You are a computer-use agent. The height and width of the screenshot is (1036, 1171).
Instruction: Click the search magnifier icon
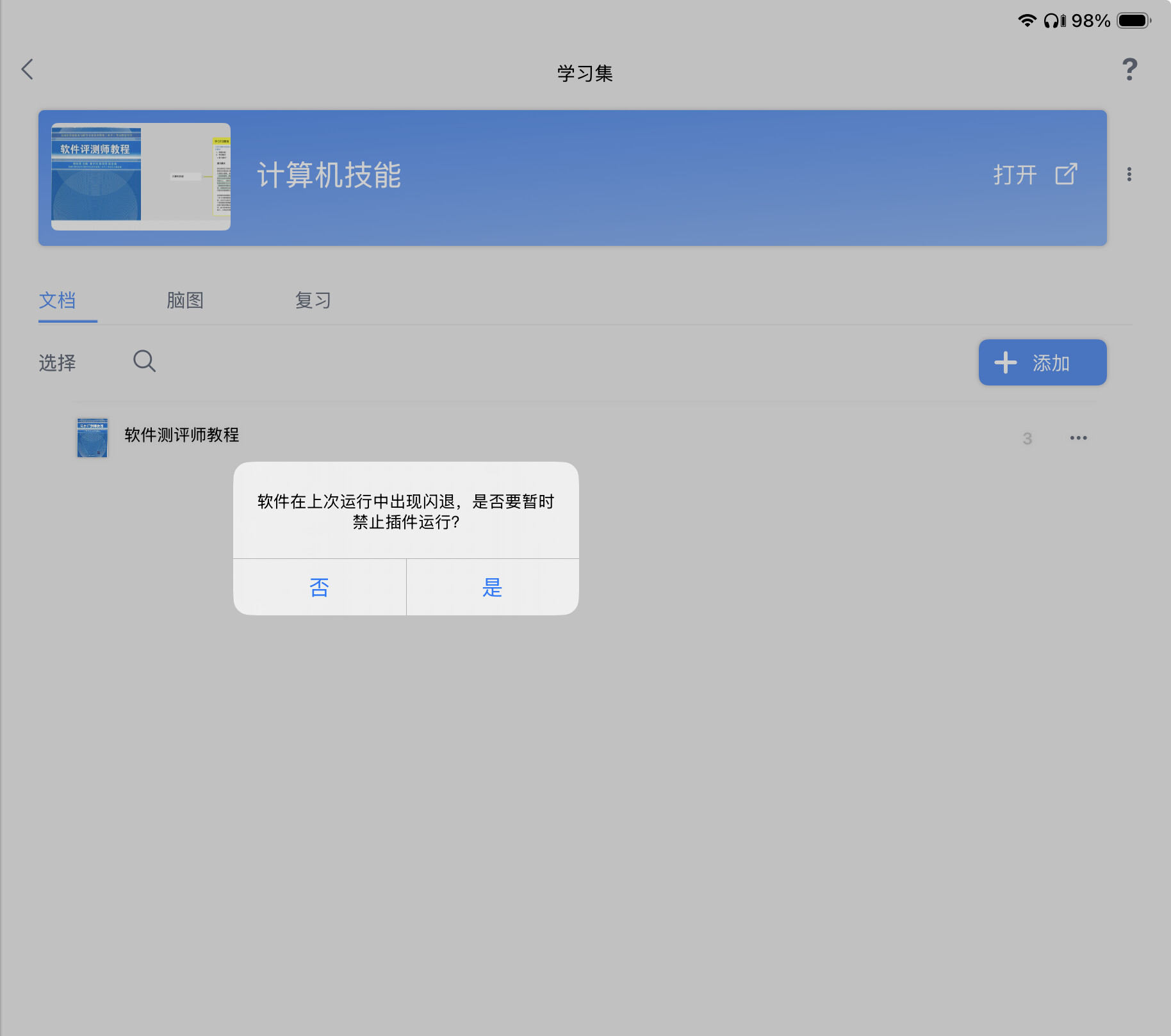pos(144,361)
